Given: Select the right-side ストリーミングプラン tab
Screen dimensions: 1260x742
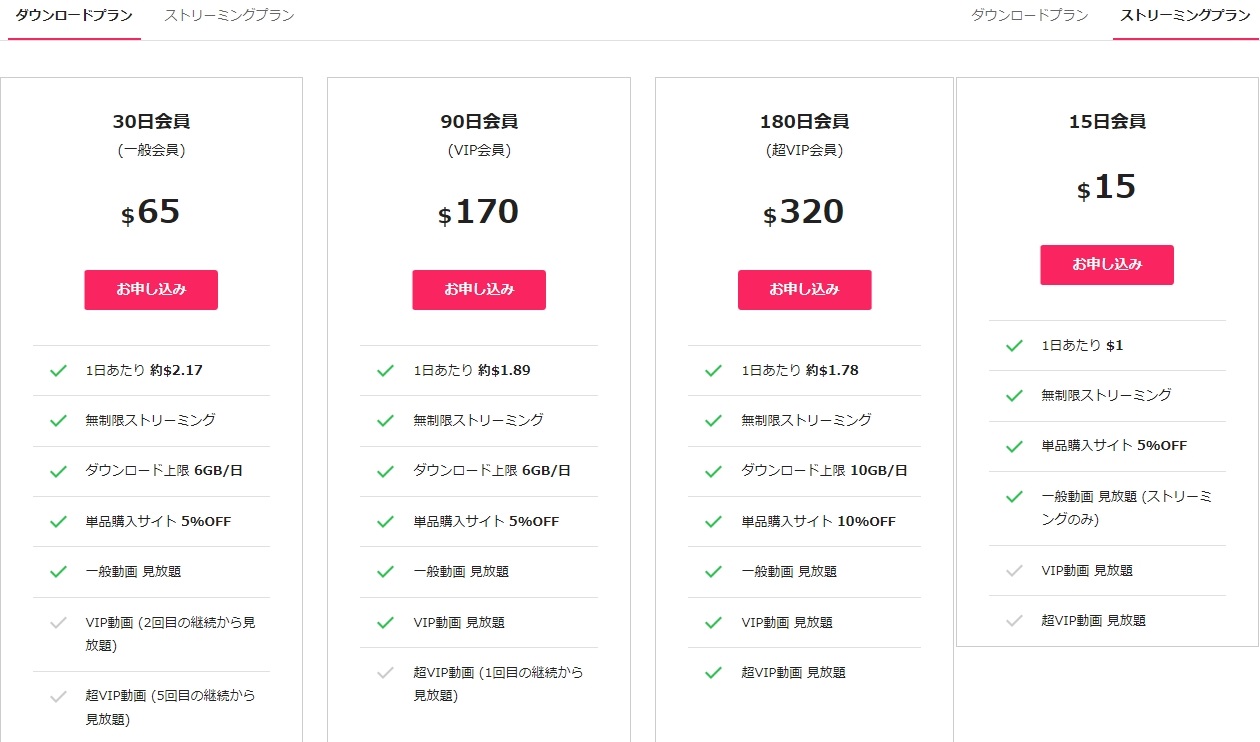Looking at the screenshot, I should [1185, 16].
